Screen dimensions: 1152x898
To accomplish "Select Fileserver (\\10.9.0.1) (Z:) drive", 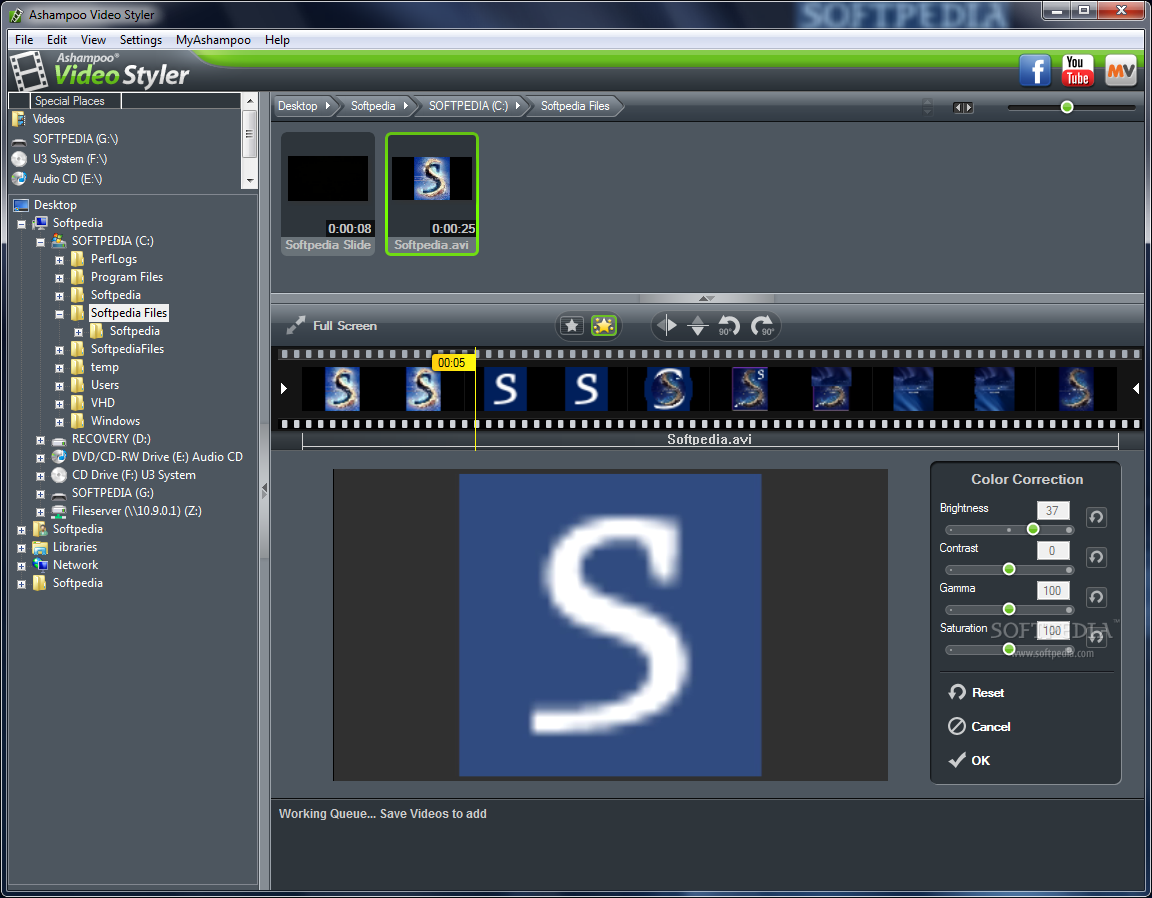I will click(x=137, y=511).
